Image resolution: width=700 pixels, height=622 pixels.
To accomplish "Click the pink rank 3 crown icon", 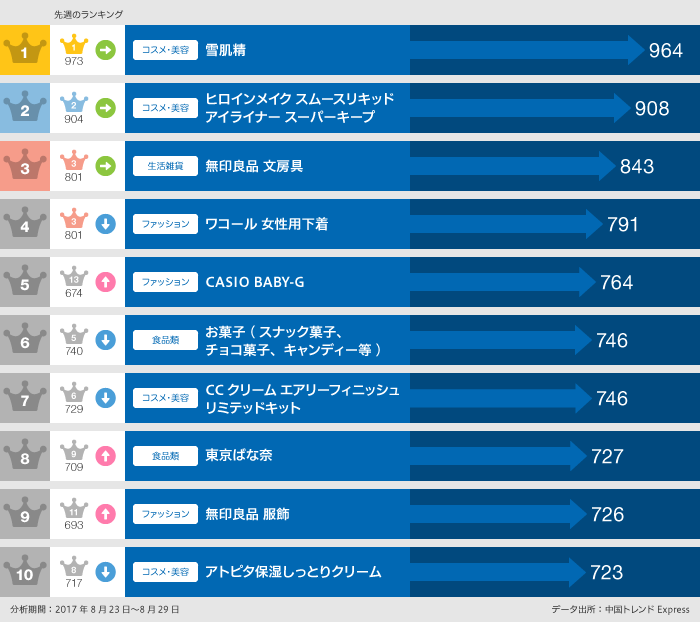I will 25,165.
